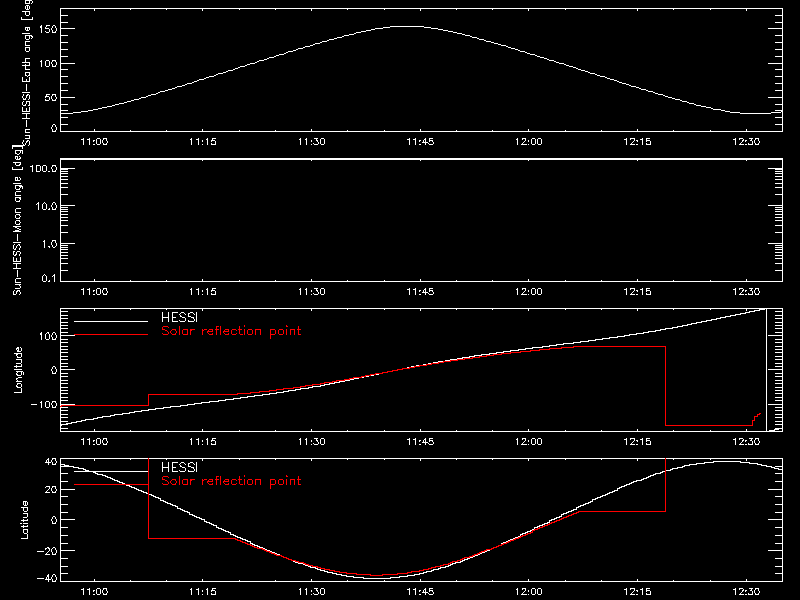Image resolution: width=800 pixels, height=600 pixels.
Task: Click peak of Sun-HESSI-Earth angle curve
Action: click(x=408, y=26)
